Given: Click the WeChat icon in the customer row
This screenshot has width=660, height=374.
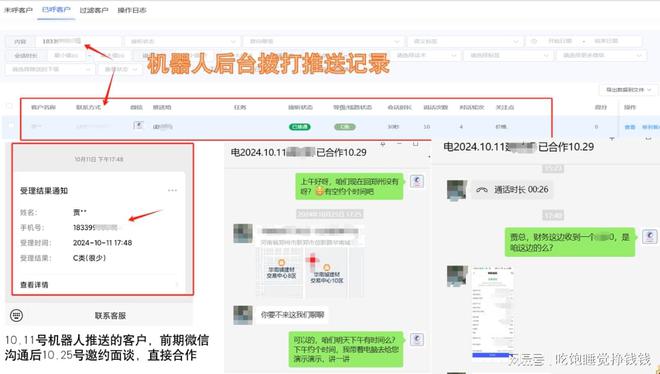Looking at the screenshot, I should click(138, 125).
